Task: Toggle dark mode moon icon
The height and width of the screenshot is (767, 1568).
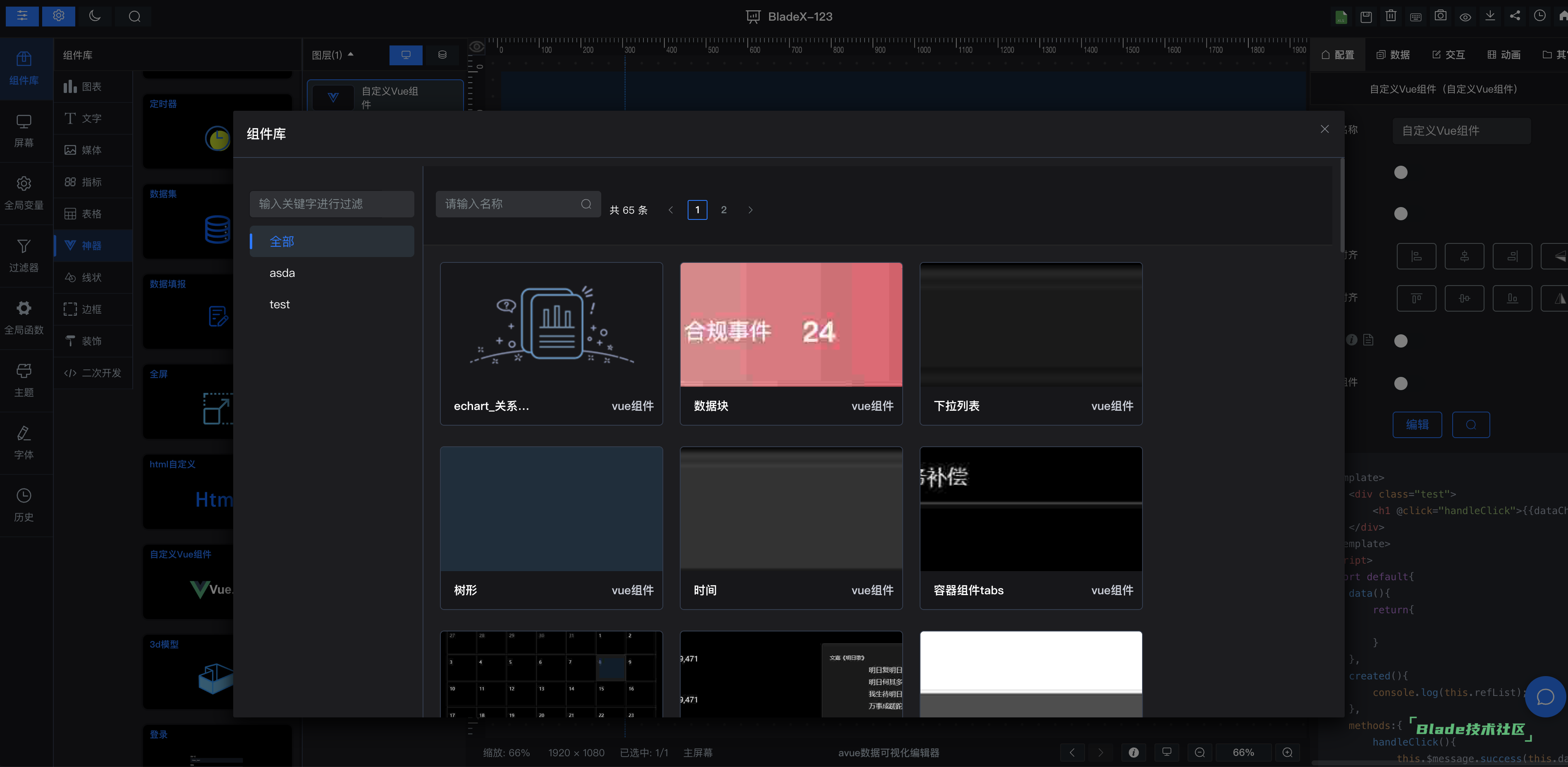Action: point(95,17)
